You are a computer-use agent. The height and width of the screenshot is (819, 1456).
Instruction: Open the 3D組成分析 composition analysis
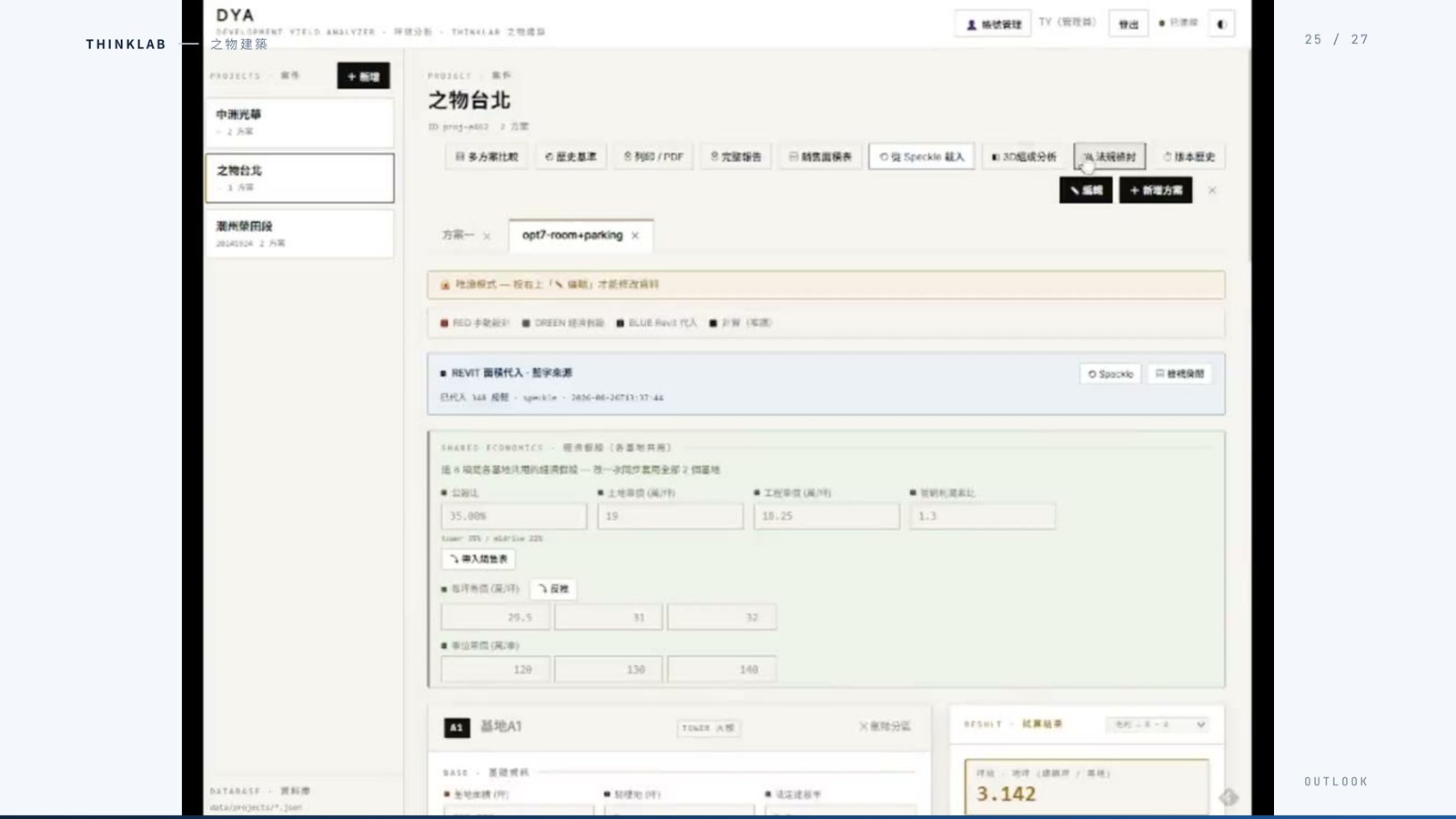pyautogui.click(x=1024, y=157)
